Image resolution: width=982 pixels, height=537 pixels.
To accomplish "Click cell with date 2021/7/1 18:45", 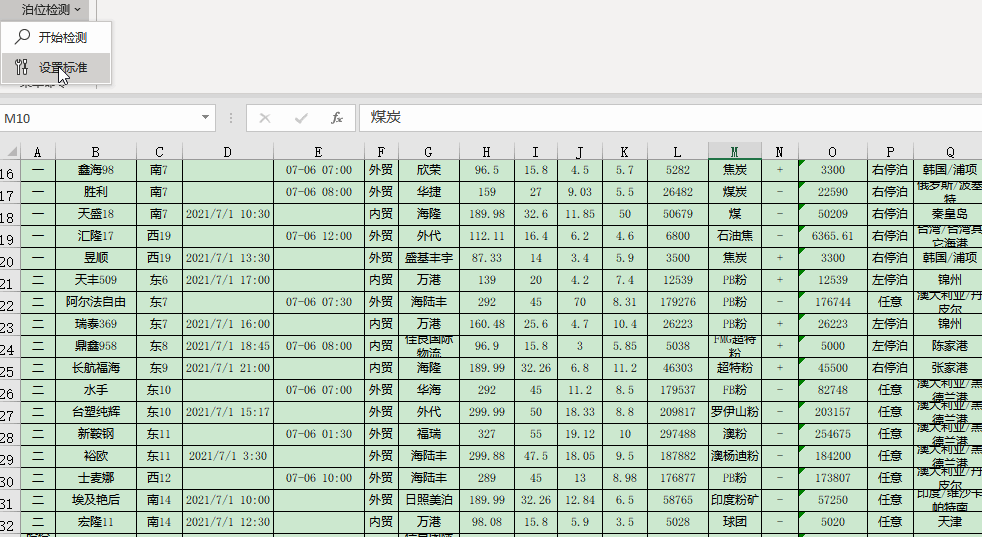I will (228, 345).
